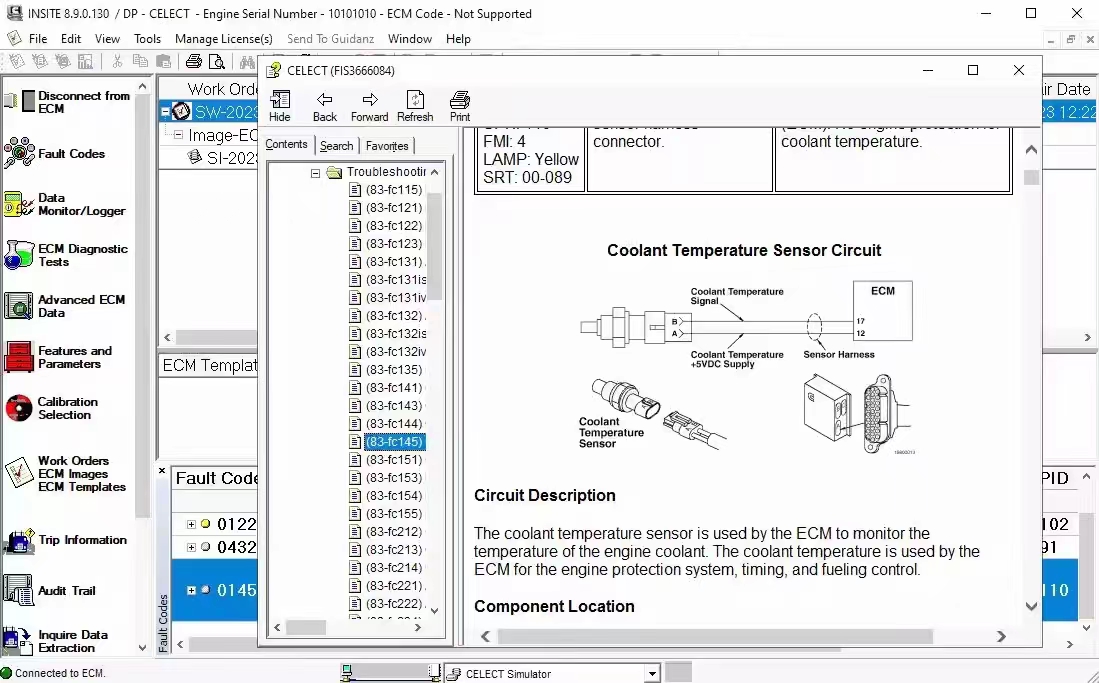1099x683 pixels.
Task: Open the Edit menu
Action: click(71, 39)
